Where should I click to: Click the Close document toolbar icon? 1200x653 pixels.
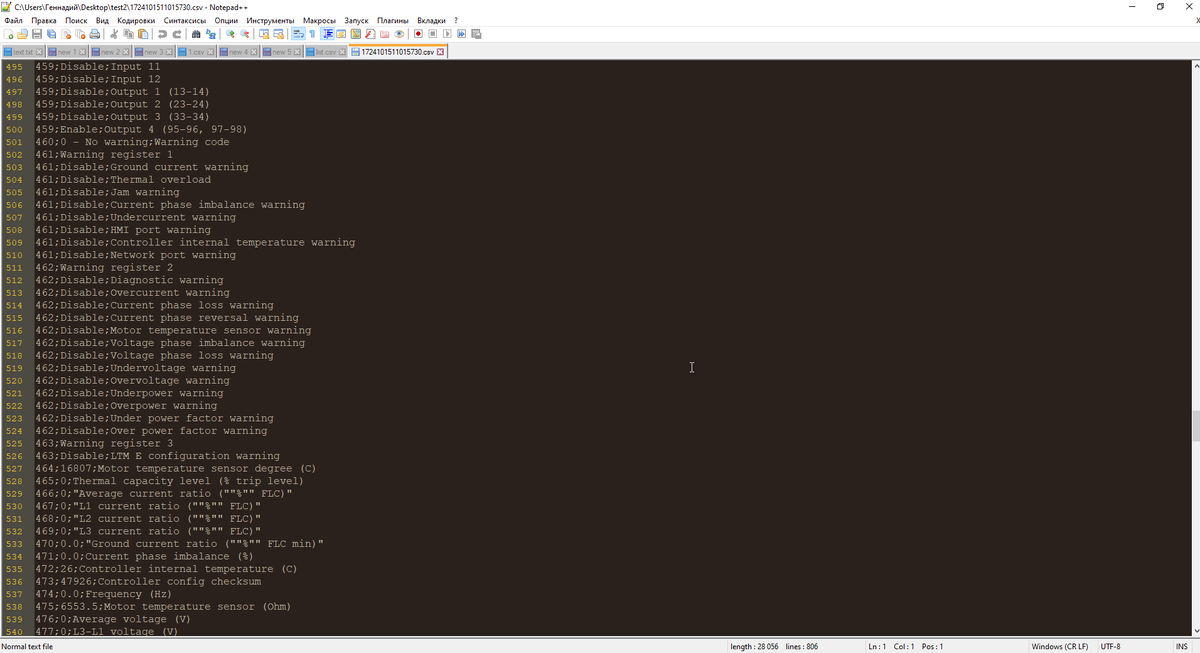pos(66,33)
